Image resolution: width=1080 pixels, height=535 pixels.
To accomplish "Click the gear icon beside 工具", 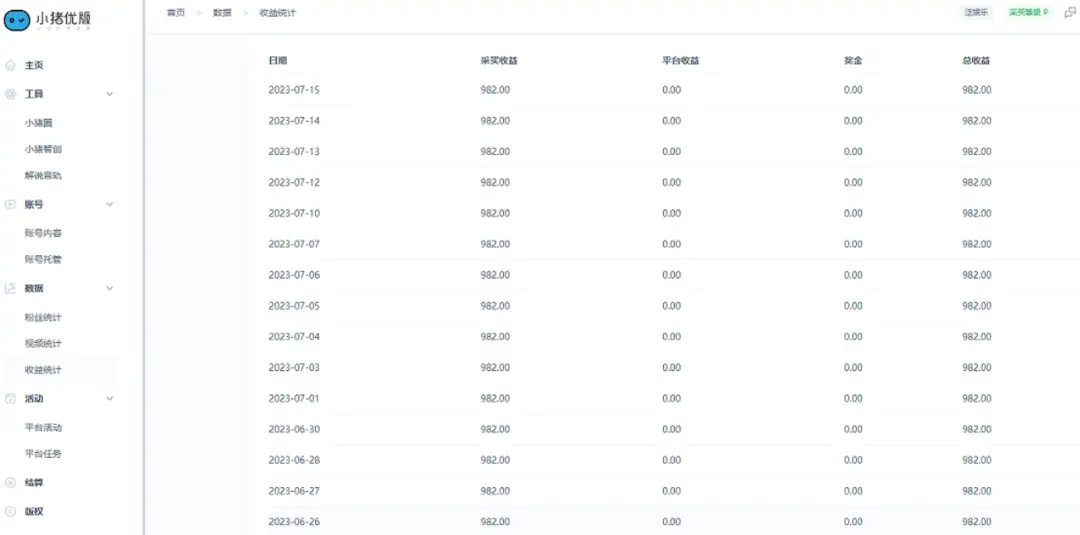I will click(11, 94).
